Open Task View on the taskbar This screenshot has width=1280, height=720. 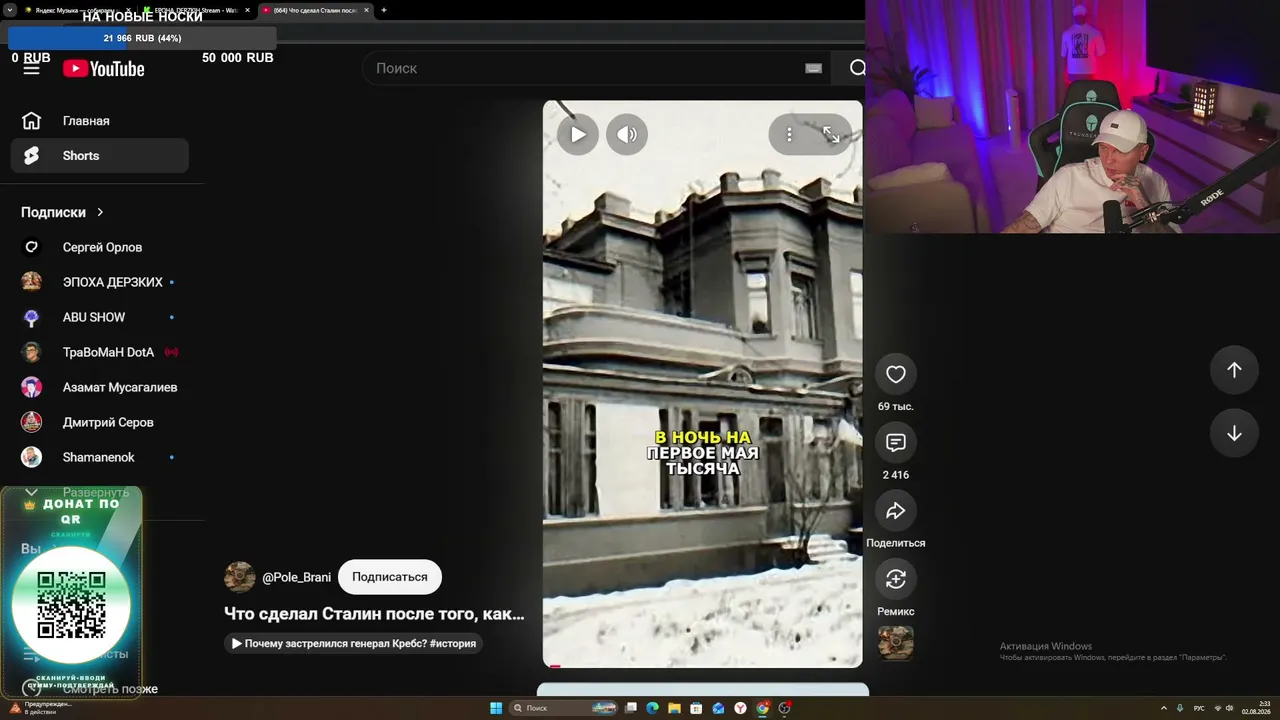click(630, 708)
